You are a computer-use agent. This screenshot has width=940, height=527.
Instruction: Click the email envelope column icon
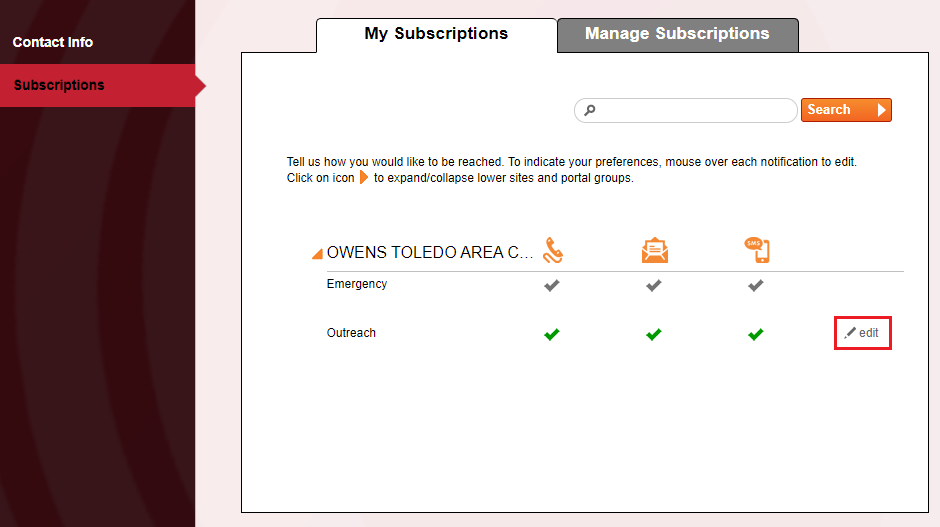click(x=654, y=251)
